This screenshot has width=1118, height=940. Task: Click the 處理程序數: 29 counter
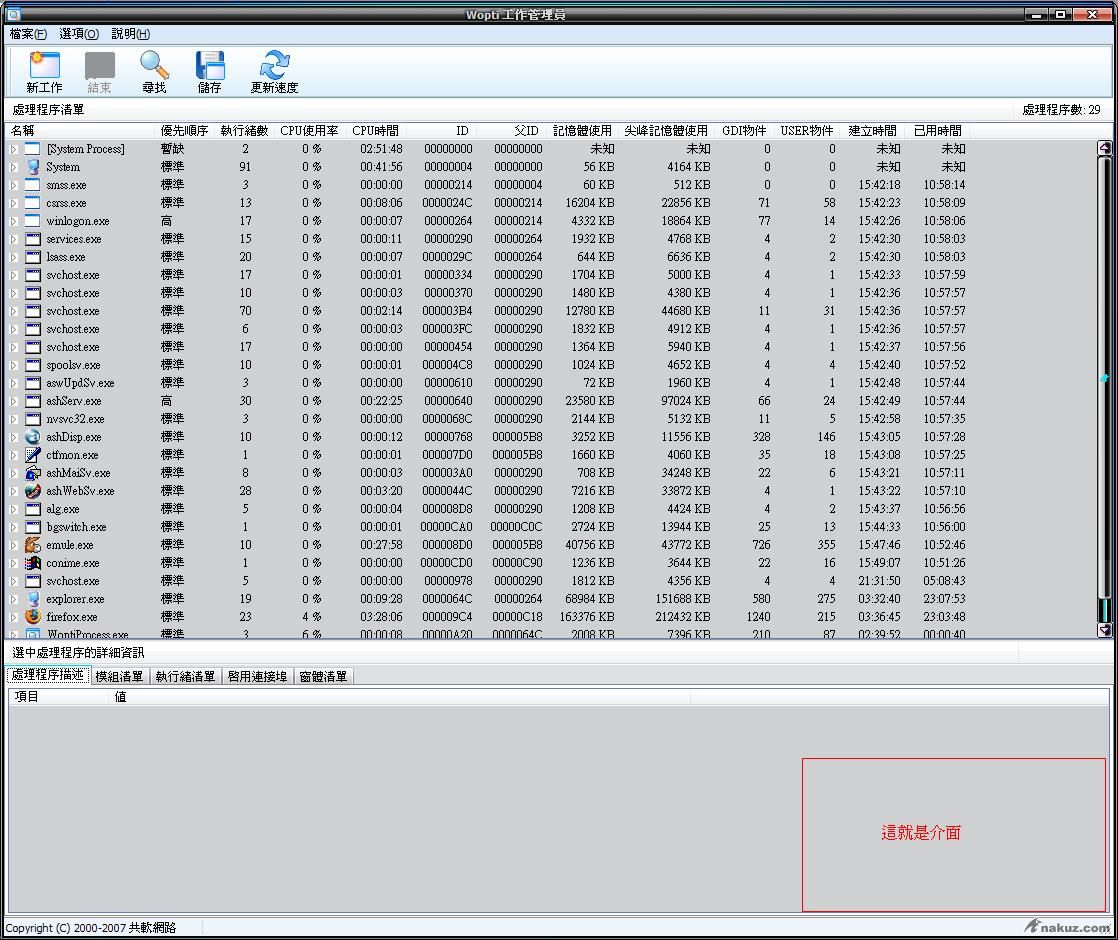[x=1061, y=110]
